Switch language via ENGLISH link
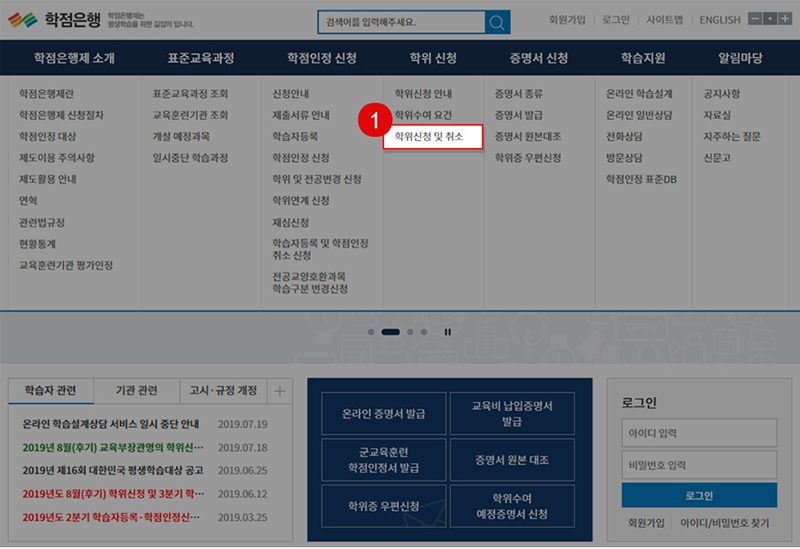The height and width of the screenshot is (549, 800). click(719, 20)
